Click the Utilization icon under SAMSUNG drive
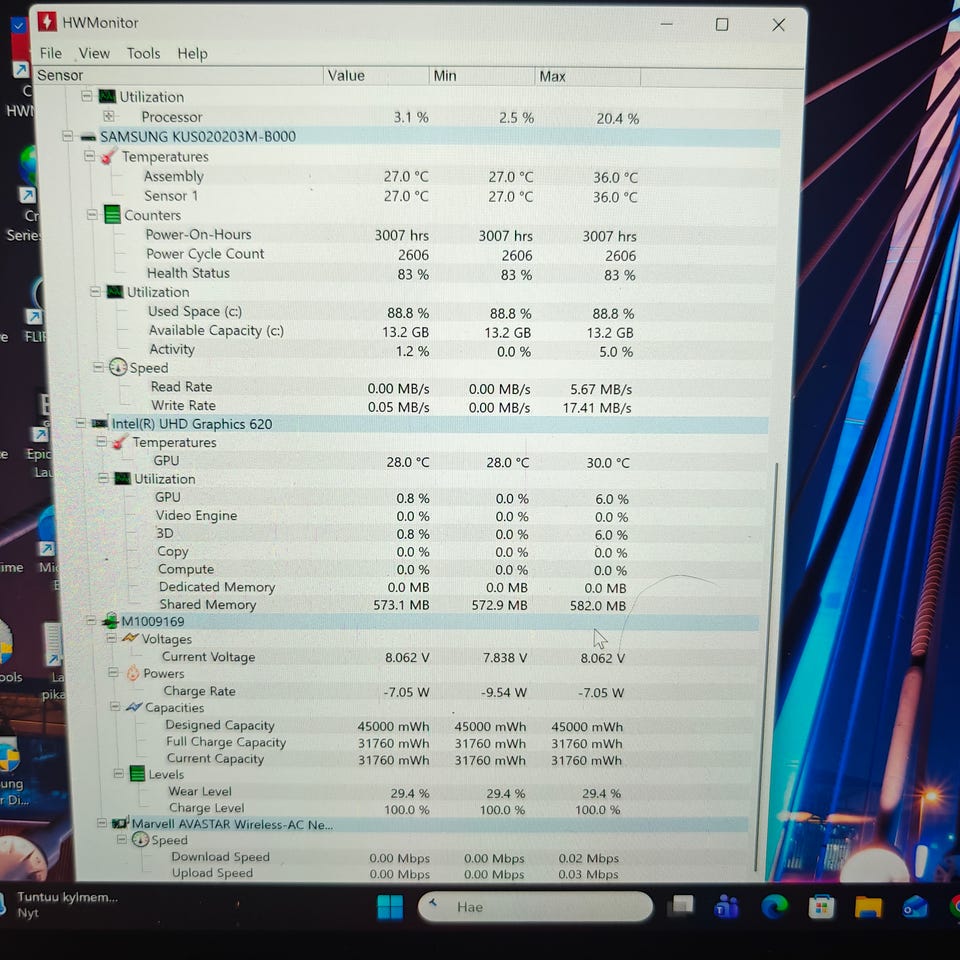Image resolution: width=960 pixels, height=960 pixels. (115, 291)
